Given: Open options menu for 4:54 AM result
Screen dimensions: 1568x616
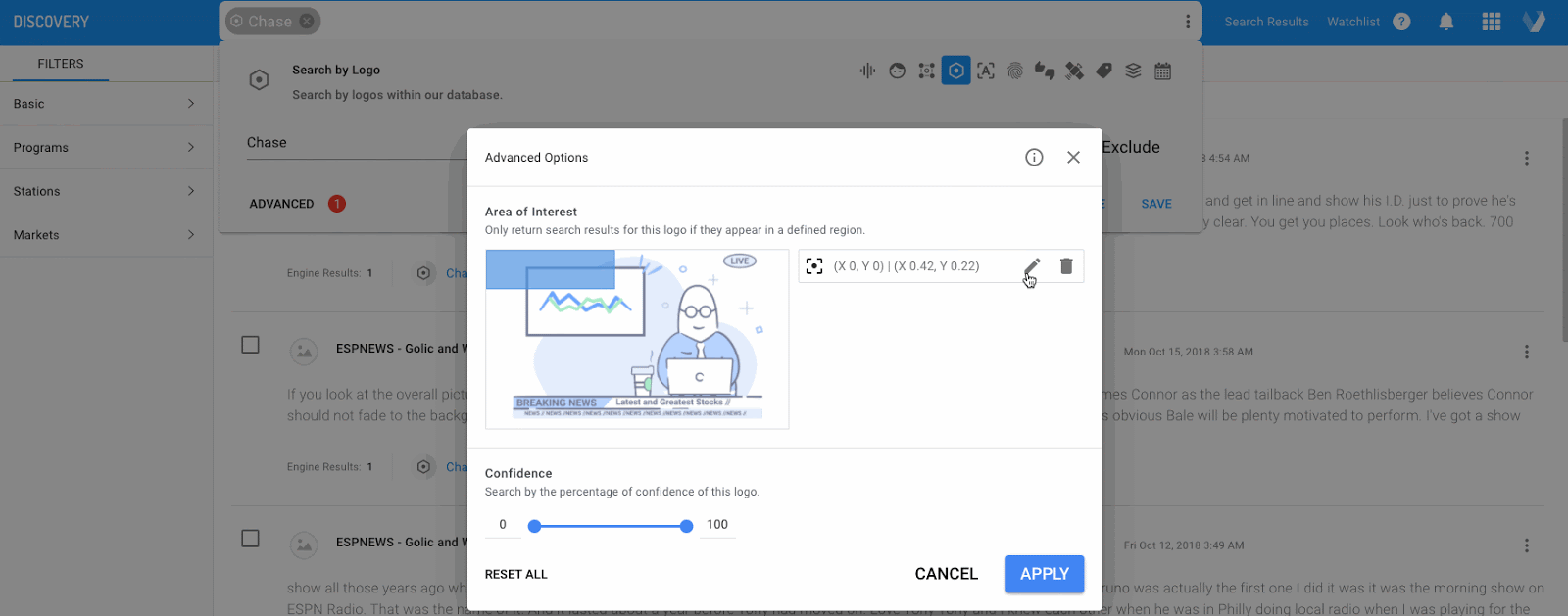Looking at the screenshot, I should pos(1526,158).
